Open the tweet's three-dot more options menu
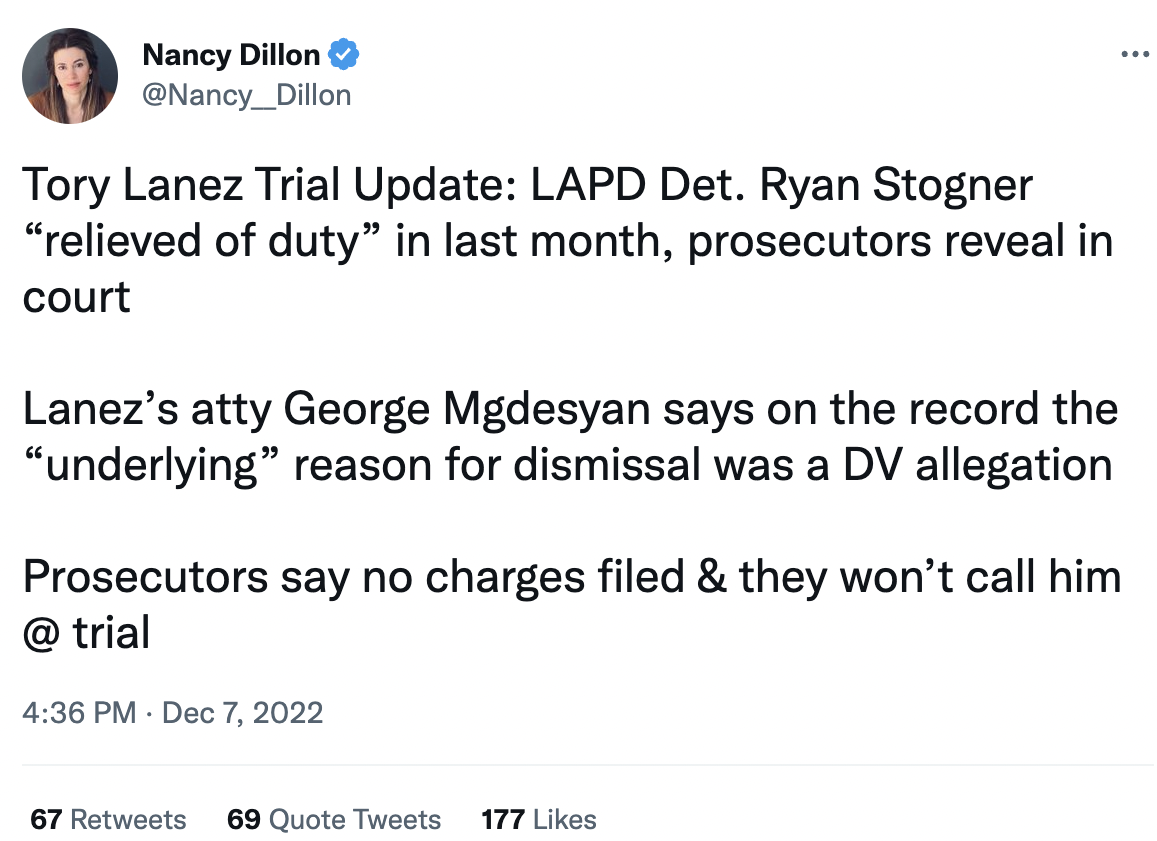Viewport: 1157px width, 841px height. 1135,54
